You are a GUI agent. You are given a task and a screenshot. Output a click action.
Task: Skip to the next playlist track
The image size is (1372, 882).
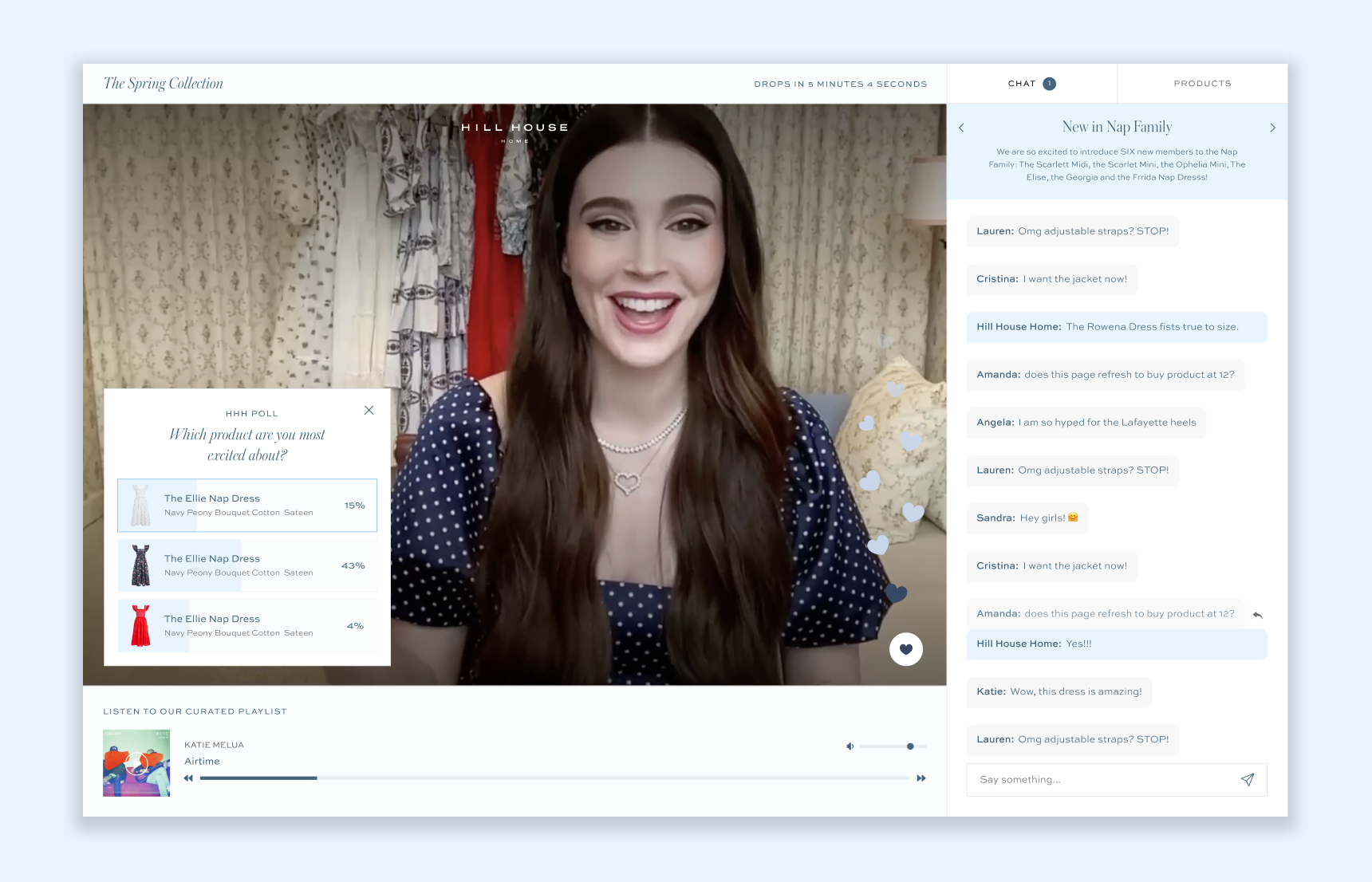(x=921, y=778)
